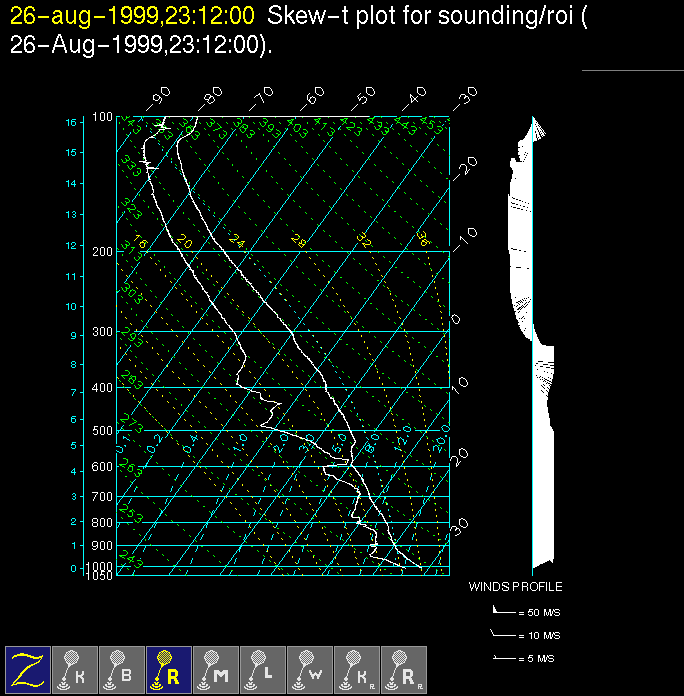This screenshot has height=696, width=684.
Task: Toggle the highlighted yellow R sounding icon
Action: [169, 668]
